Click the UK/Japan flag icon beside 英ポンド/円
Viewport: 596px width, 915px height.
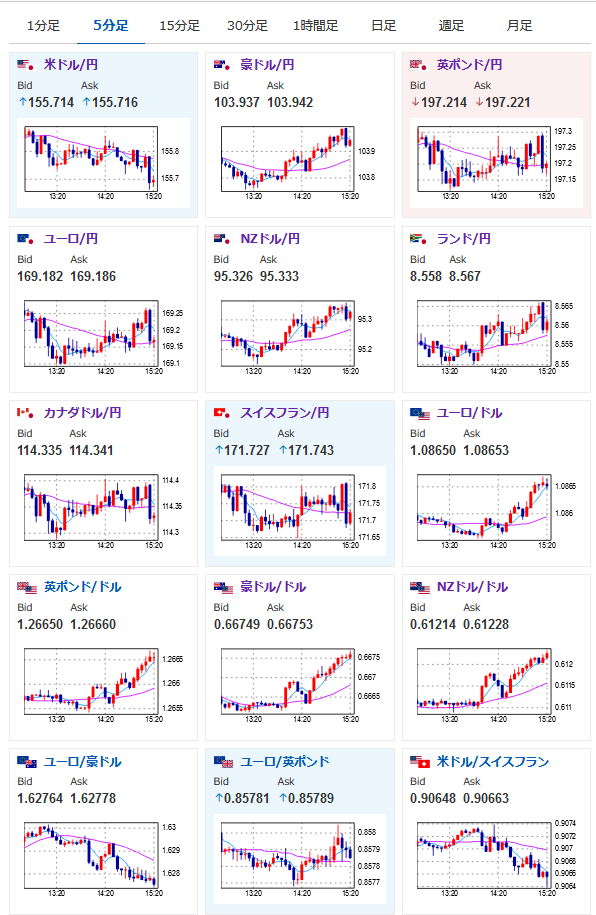coord(419,65)
